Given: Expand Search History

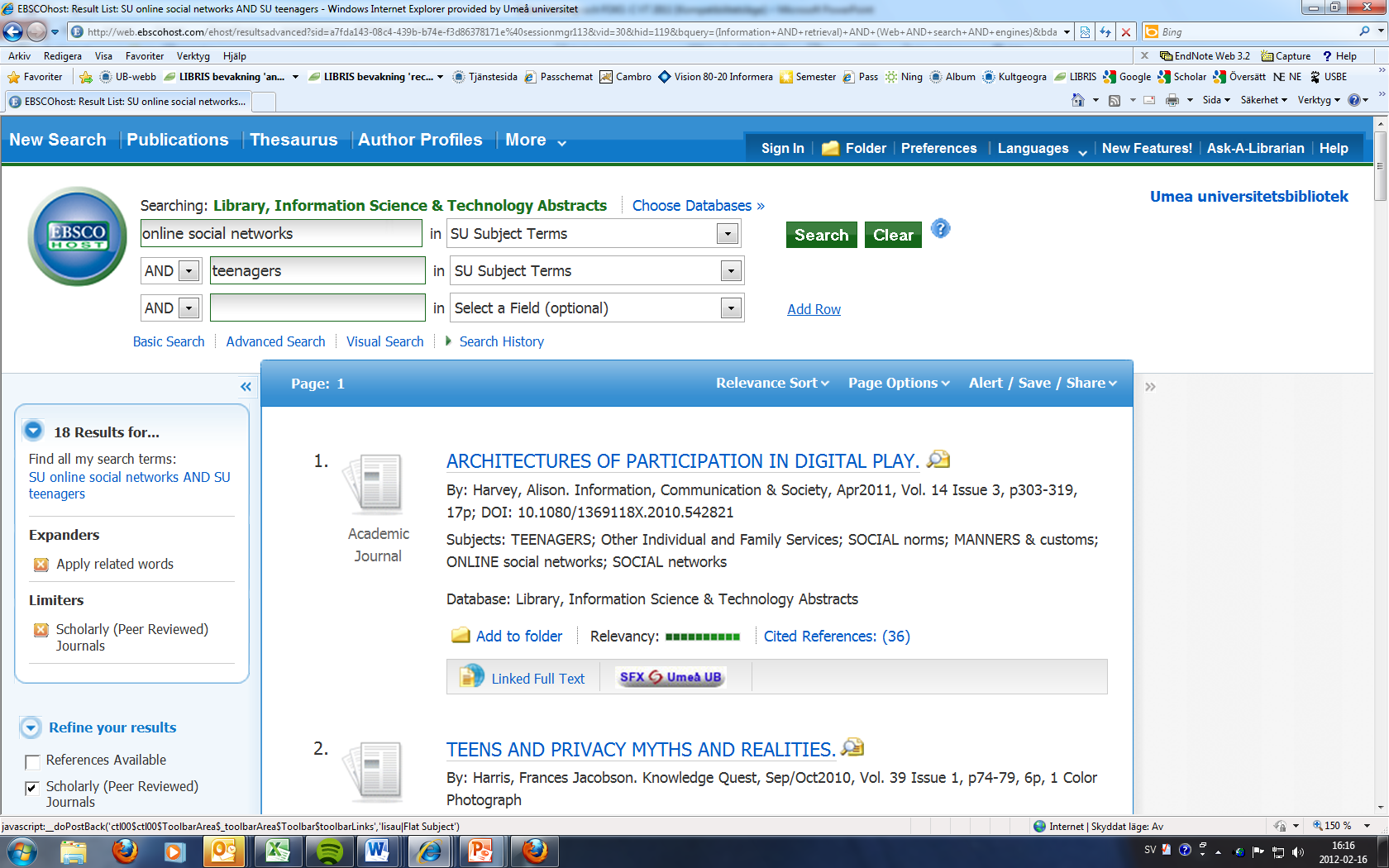Looking at the screenshot, I should (494, 341).
